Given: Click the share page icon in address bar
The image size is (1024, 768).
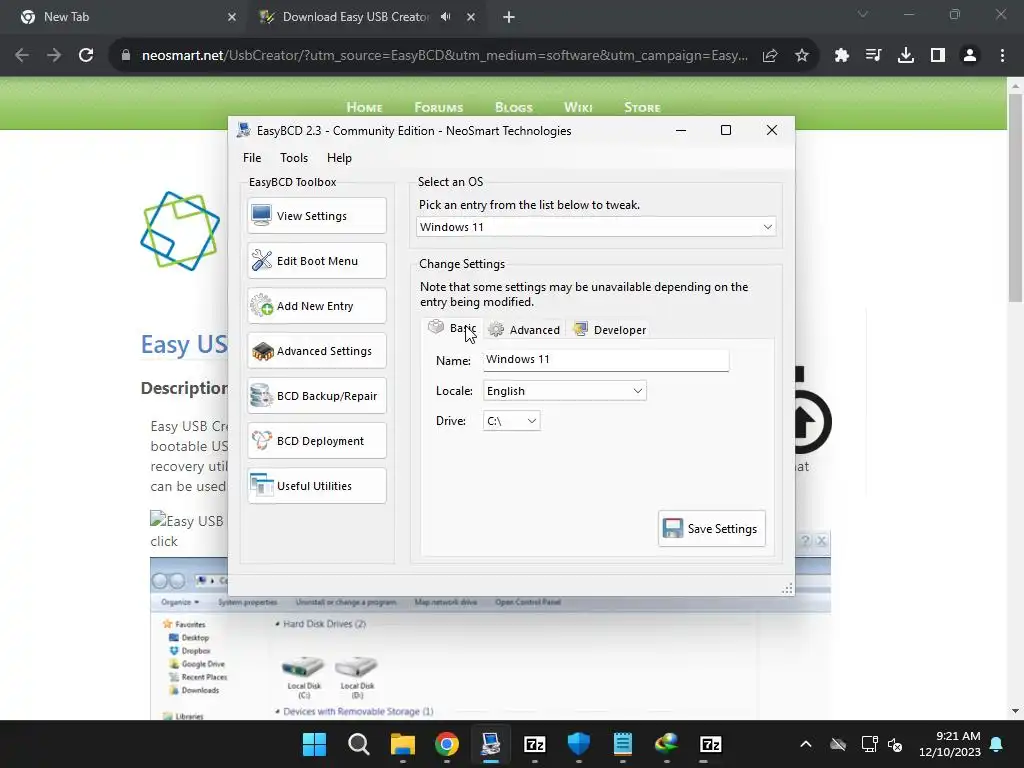Looking at the screenshot, I should [x=770, y=56].
